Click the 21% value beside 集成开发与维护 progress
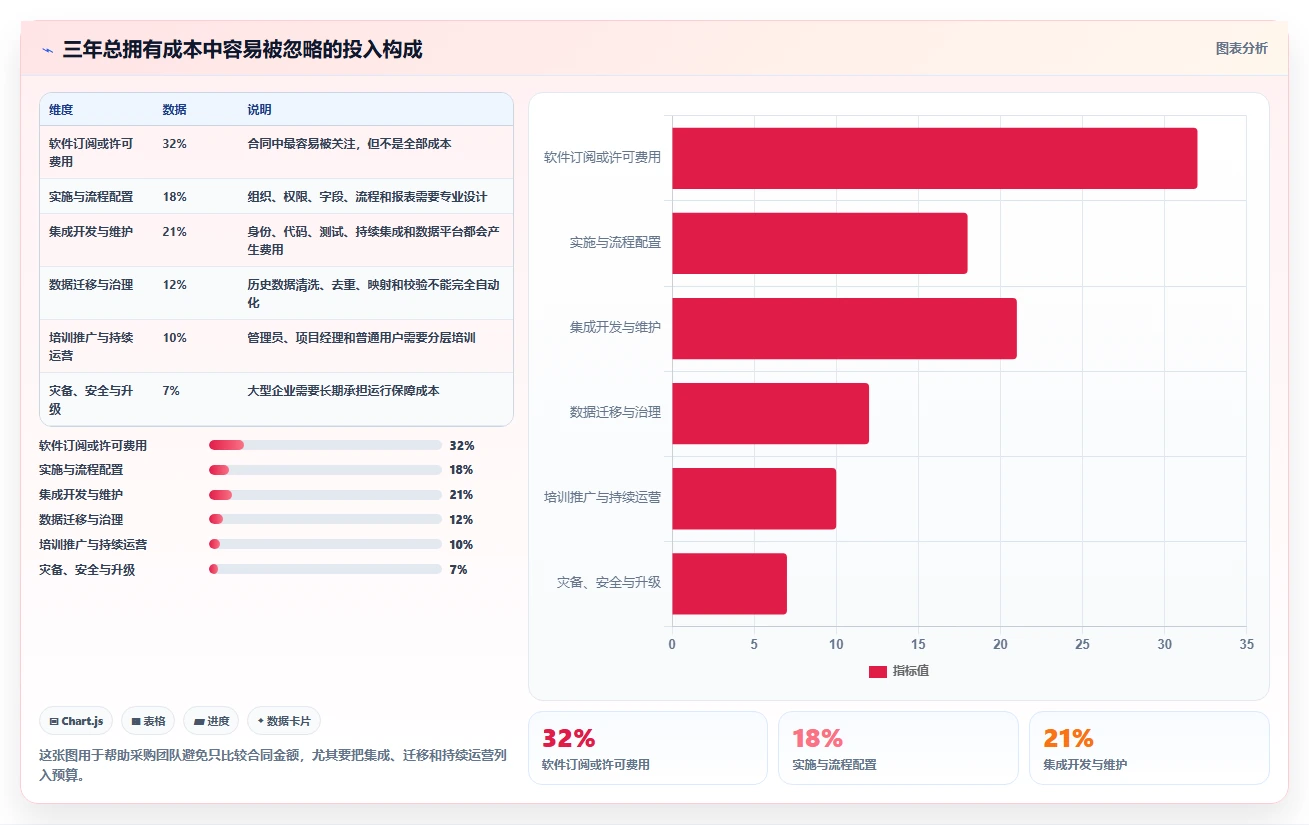The image size is (1309, 825). pos(461,495)
